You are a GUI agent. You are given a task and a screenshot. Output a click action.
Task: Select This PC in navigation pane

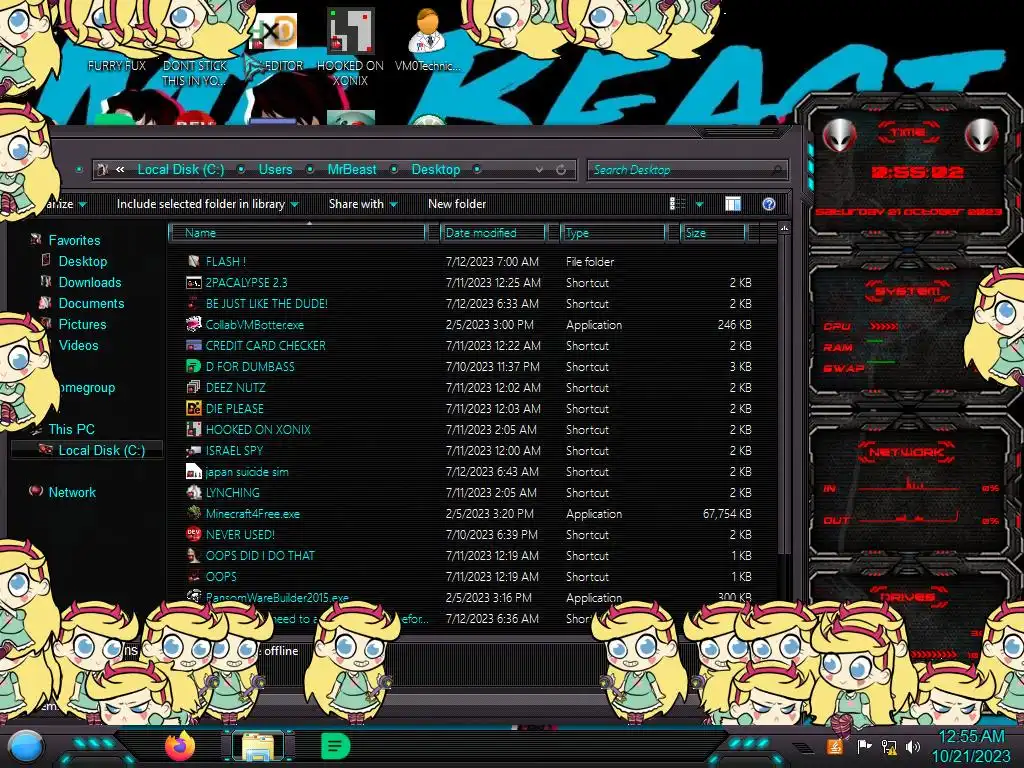pyautogui.click(x=71, y=429)
